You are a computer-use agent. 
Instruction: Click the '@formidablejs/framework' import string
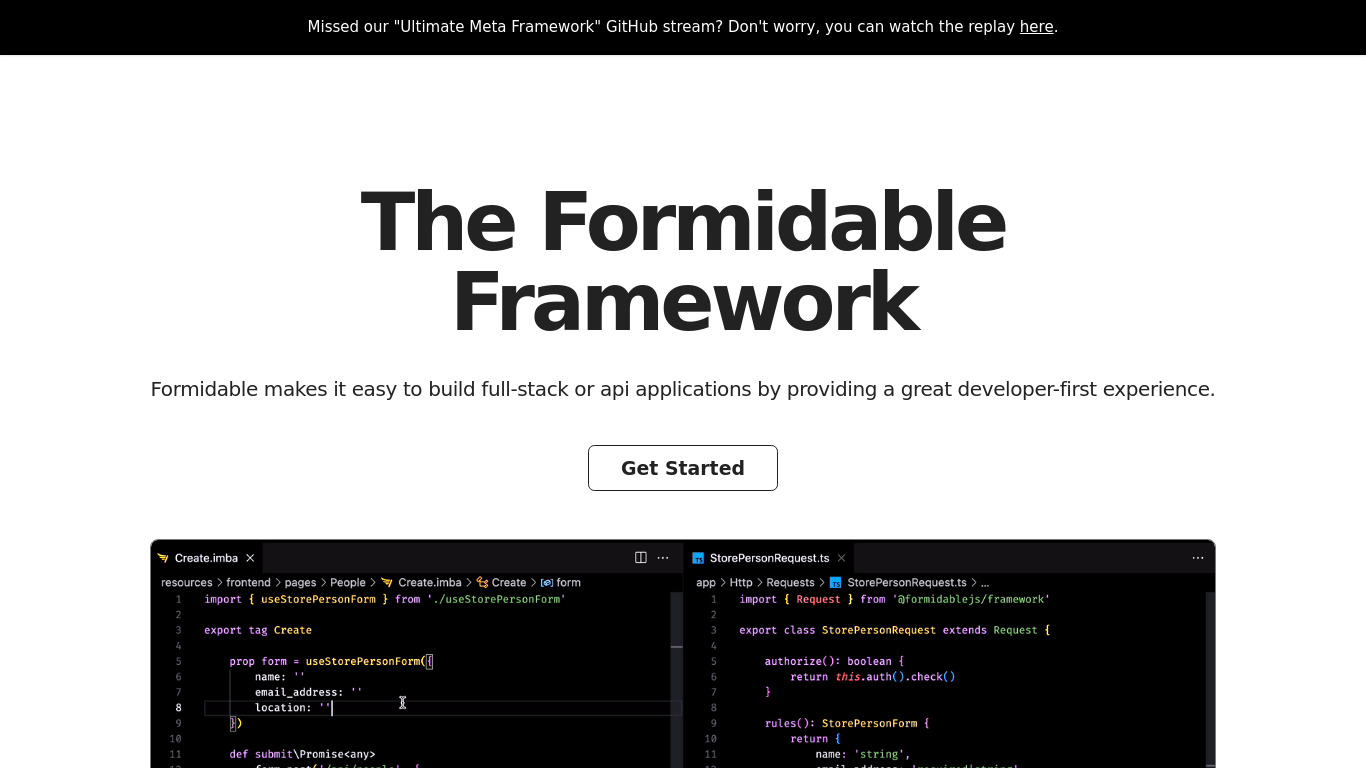[x=971, y=599]
